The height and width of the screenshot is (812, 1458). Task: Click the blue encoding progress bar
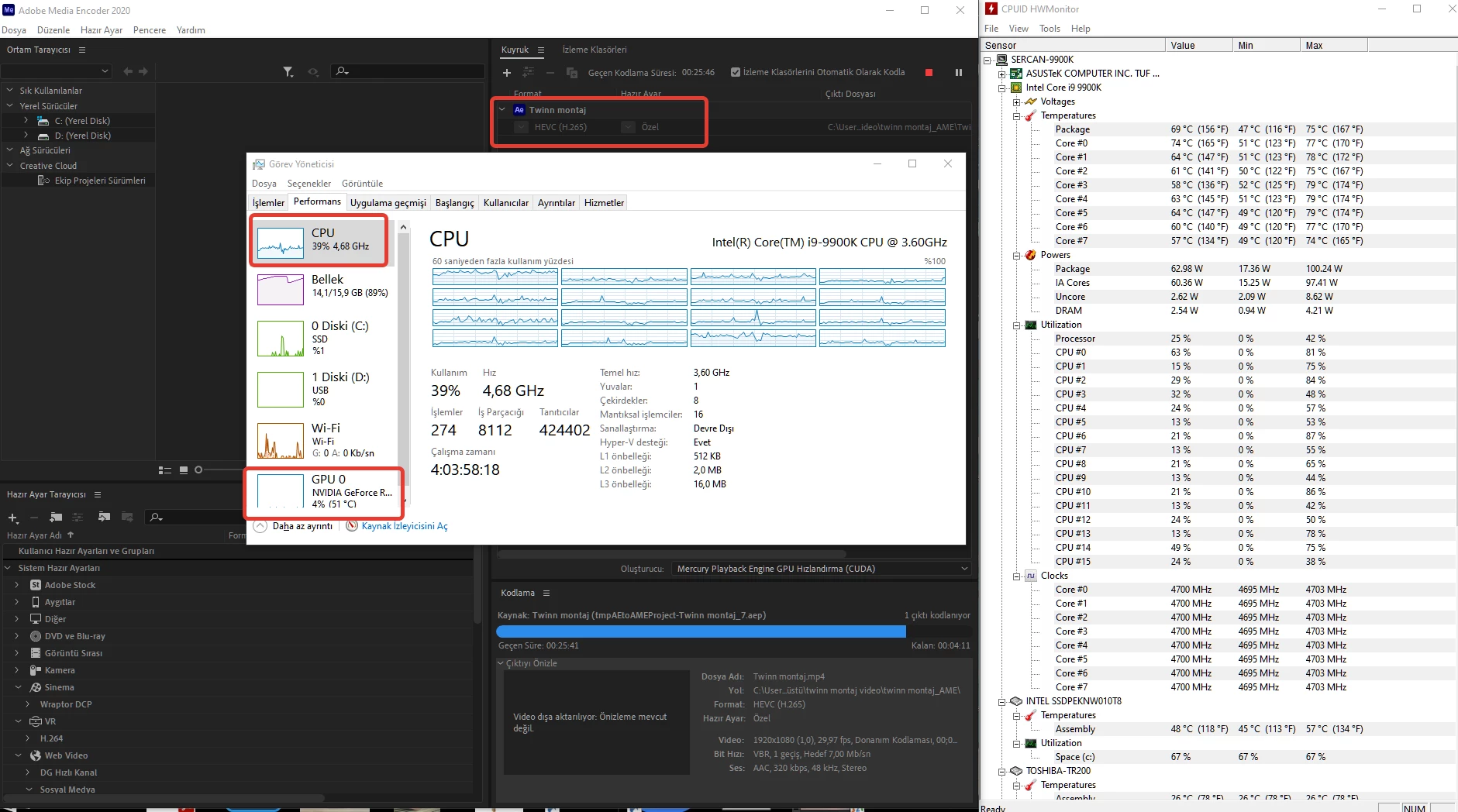point(701,631)
